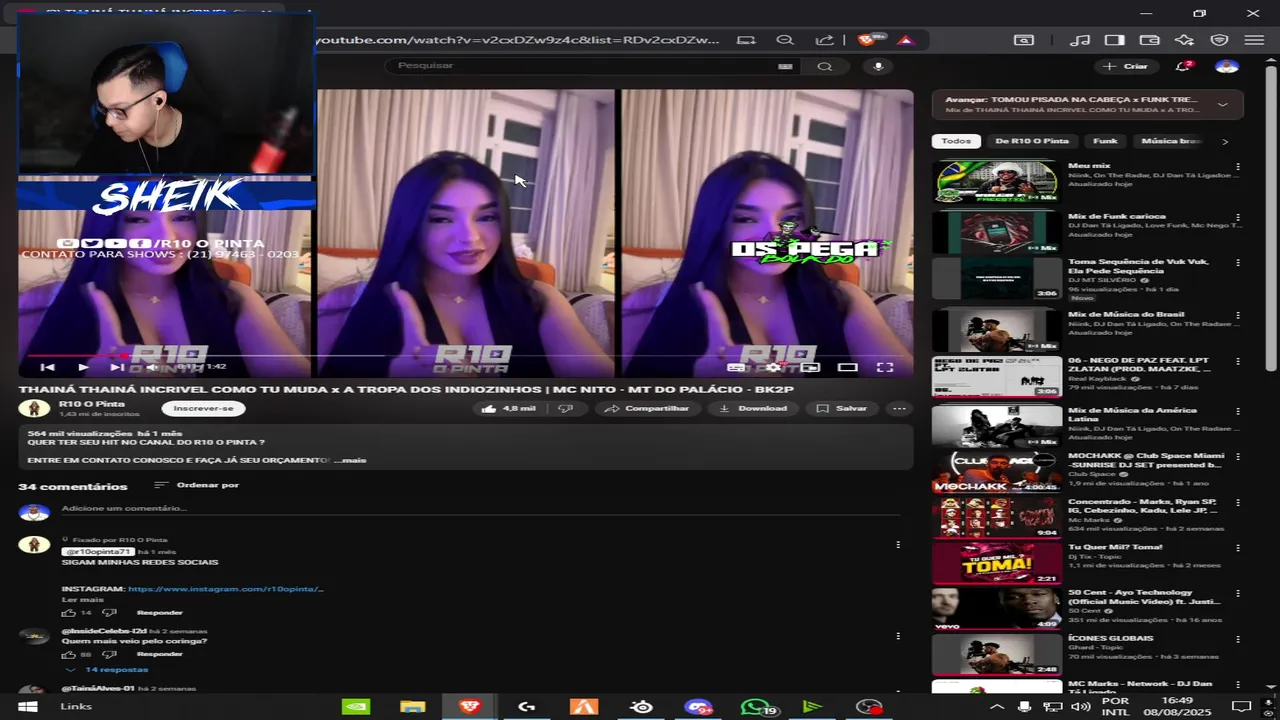1280x720 pixels.
Task: Click the share icon in address bar
Action: point(824,40)
